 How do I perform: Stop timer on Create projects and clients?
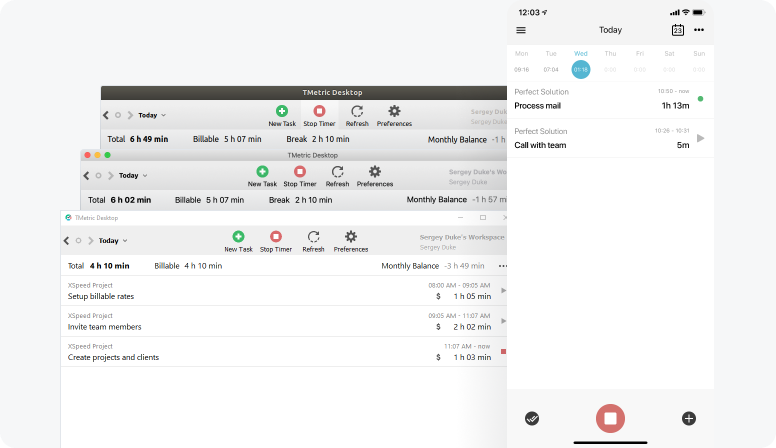[503, 351]
